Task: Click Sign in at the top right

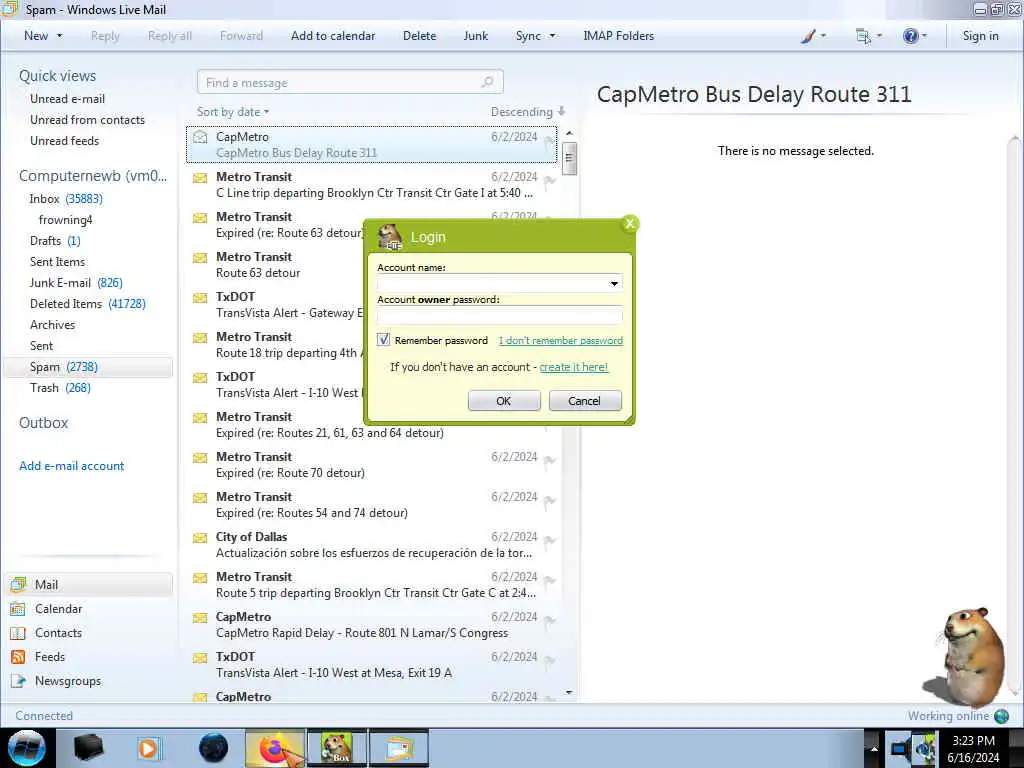Action: click(x=980, y=36)
